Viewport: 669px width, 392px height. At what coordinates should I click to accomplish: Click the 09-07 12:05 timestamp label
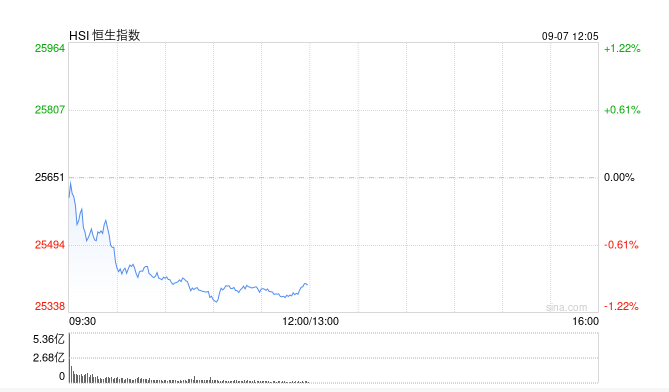click(x=570, y=36)
